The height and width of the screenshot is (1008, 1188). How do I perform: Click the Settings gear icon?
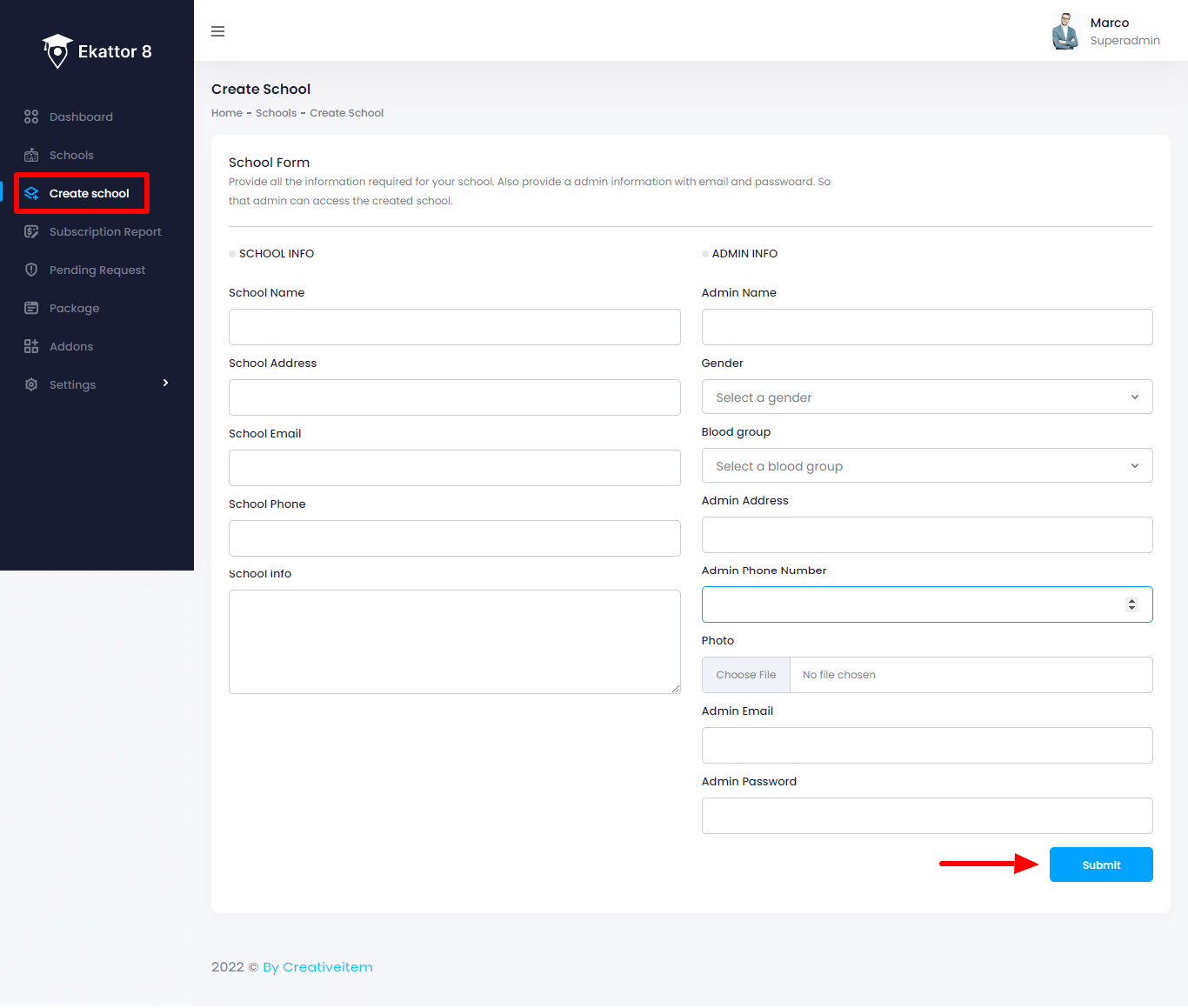click(31, 384)
